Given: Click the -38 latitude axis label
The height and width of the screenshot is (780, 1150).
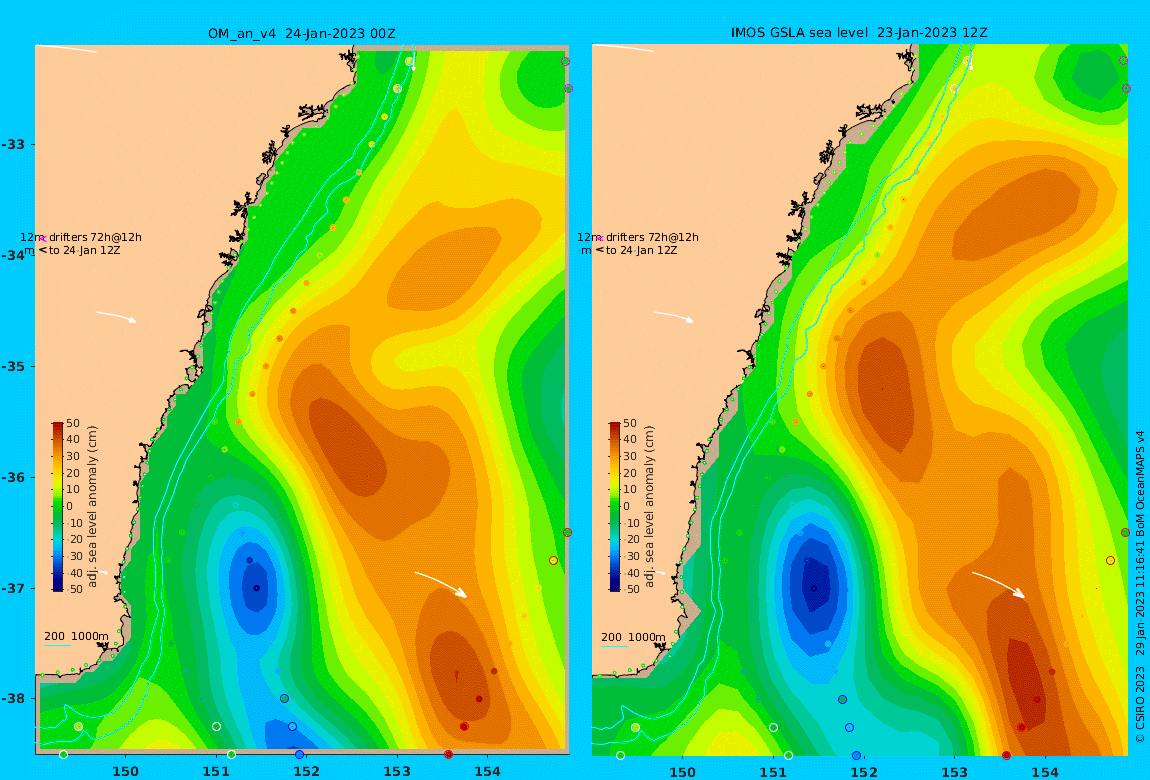Looking at the screenshot, I should coord(13,699).
